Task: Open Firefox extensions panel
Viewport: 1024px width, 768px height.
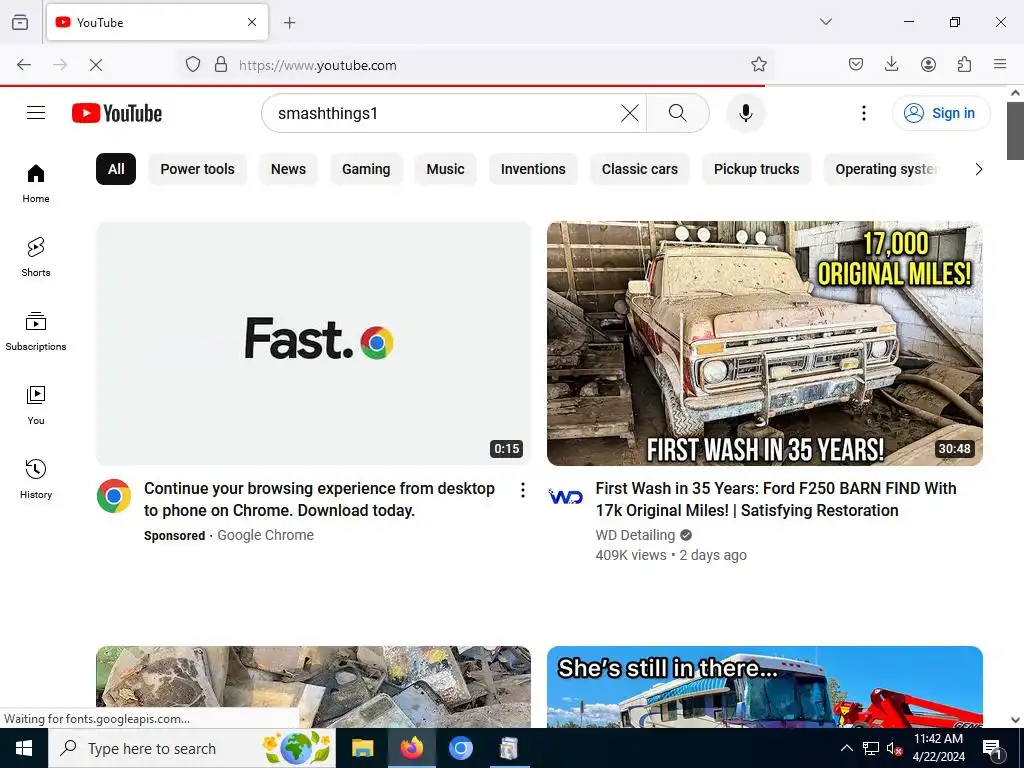Action: coord(964,64)
